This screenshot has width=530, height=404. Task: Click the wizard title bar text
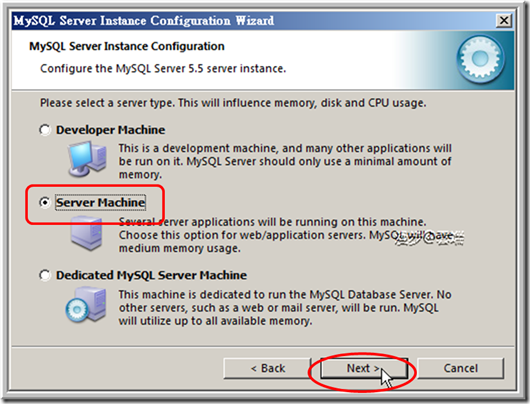tap(144, 21)
